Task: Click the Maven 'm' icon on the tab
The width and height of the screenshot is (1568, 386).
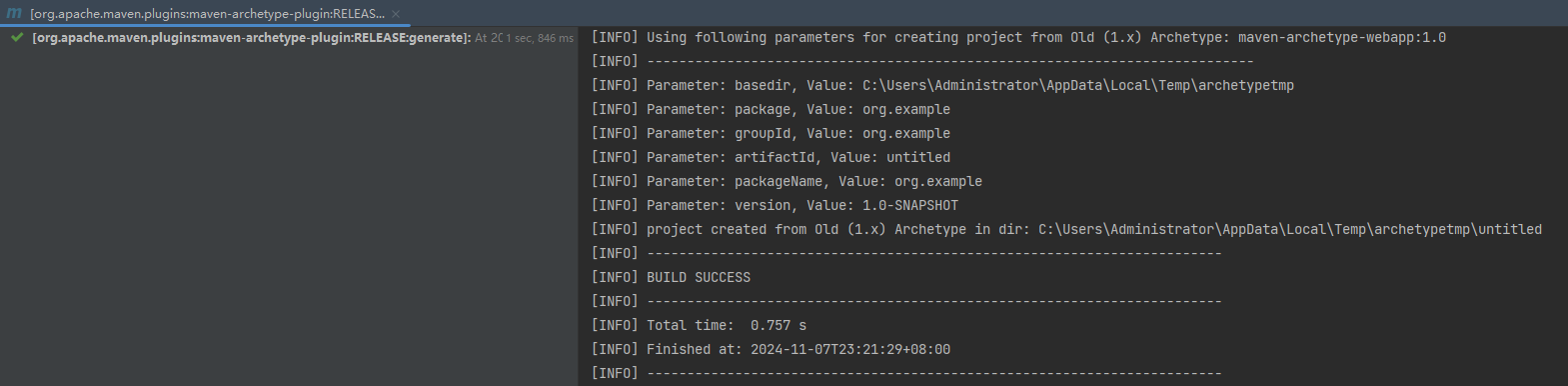Action: 14,13
